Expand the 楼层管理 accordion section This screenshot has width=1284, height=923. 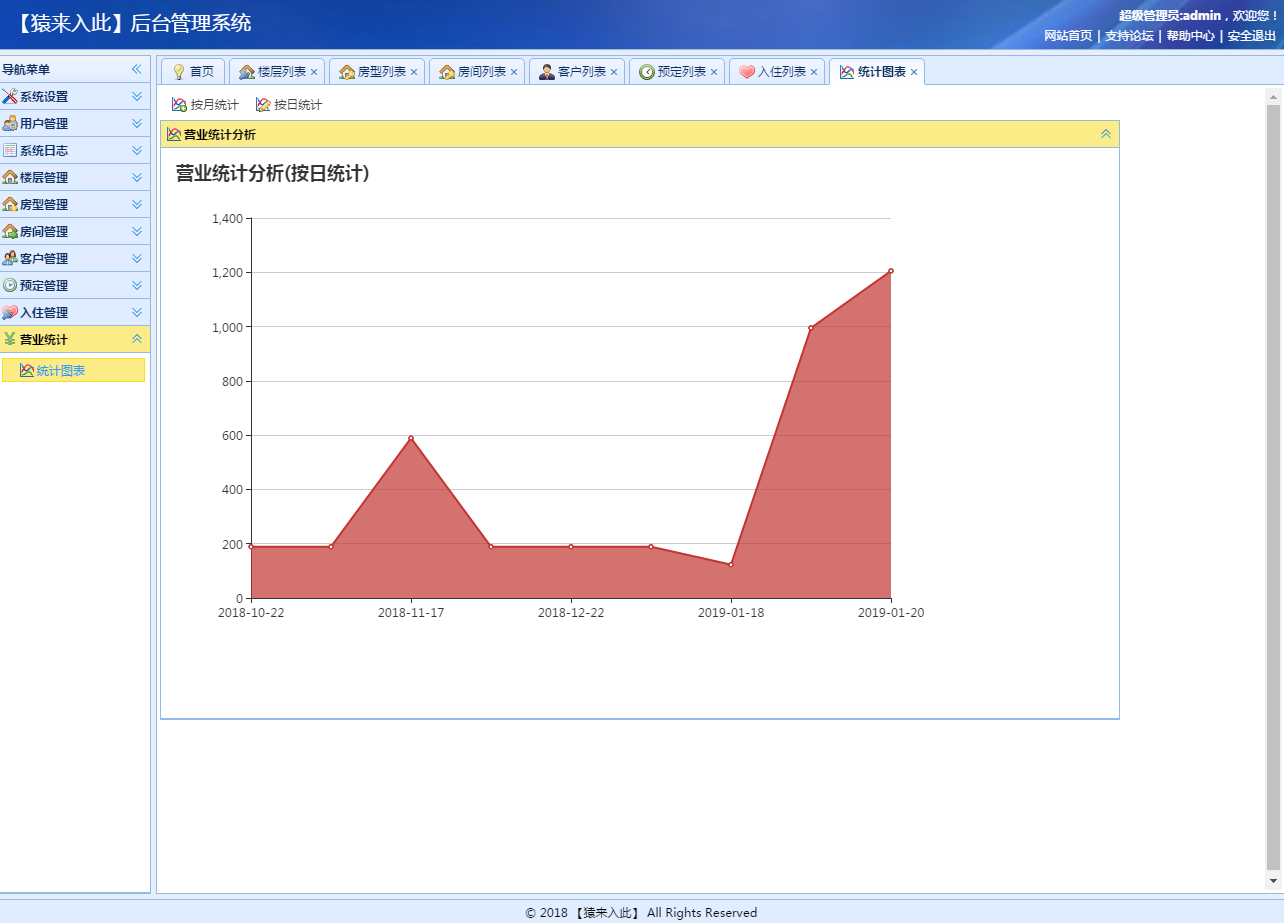click(137, 178)
